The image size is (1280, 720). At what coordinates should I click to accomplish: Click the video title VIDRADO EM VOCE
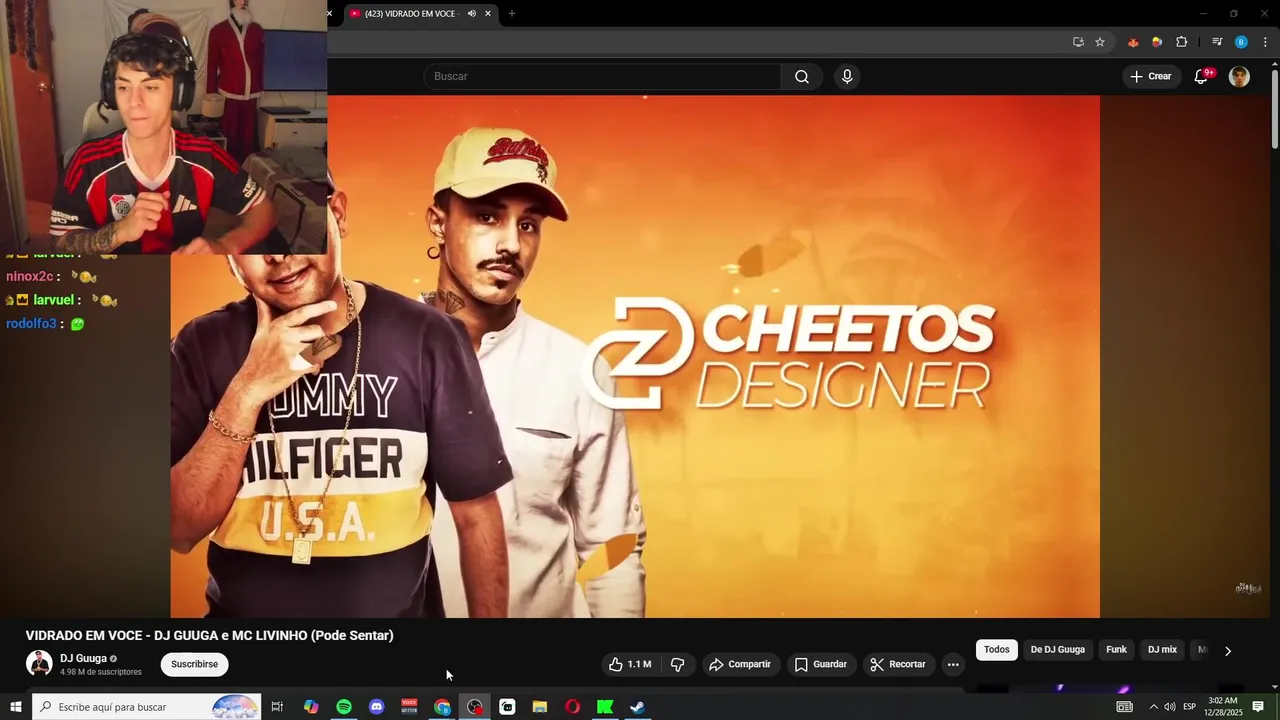pos(210,636)
